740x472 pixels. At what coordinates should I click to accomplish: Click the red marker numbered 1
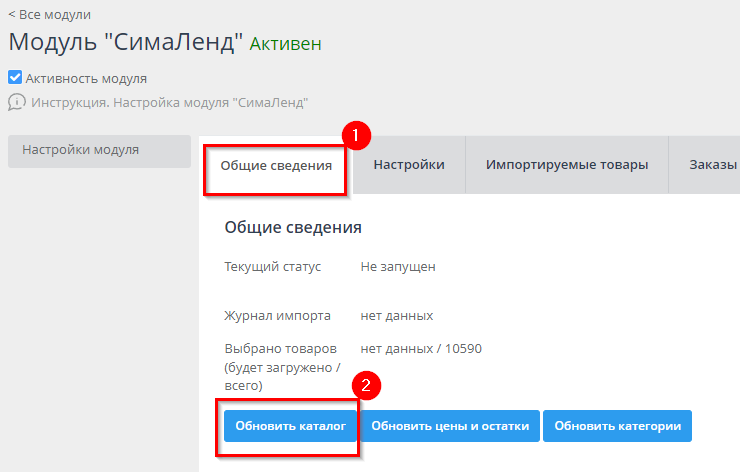357,135
